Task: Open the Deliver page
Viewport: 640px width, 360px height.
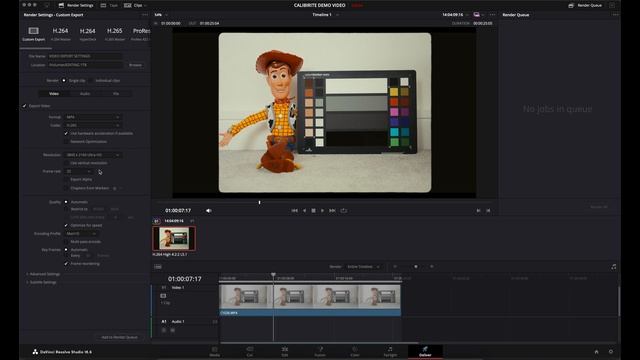Action: (x=425, y=351)
